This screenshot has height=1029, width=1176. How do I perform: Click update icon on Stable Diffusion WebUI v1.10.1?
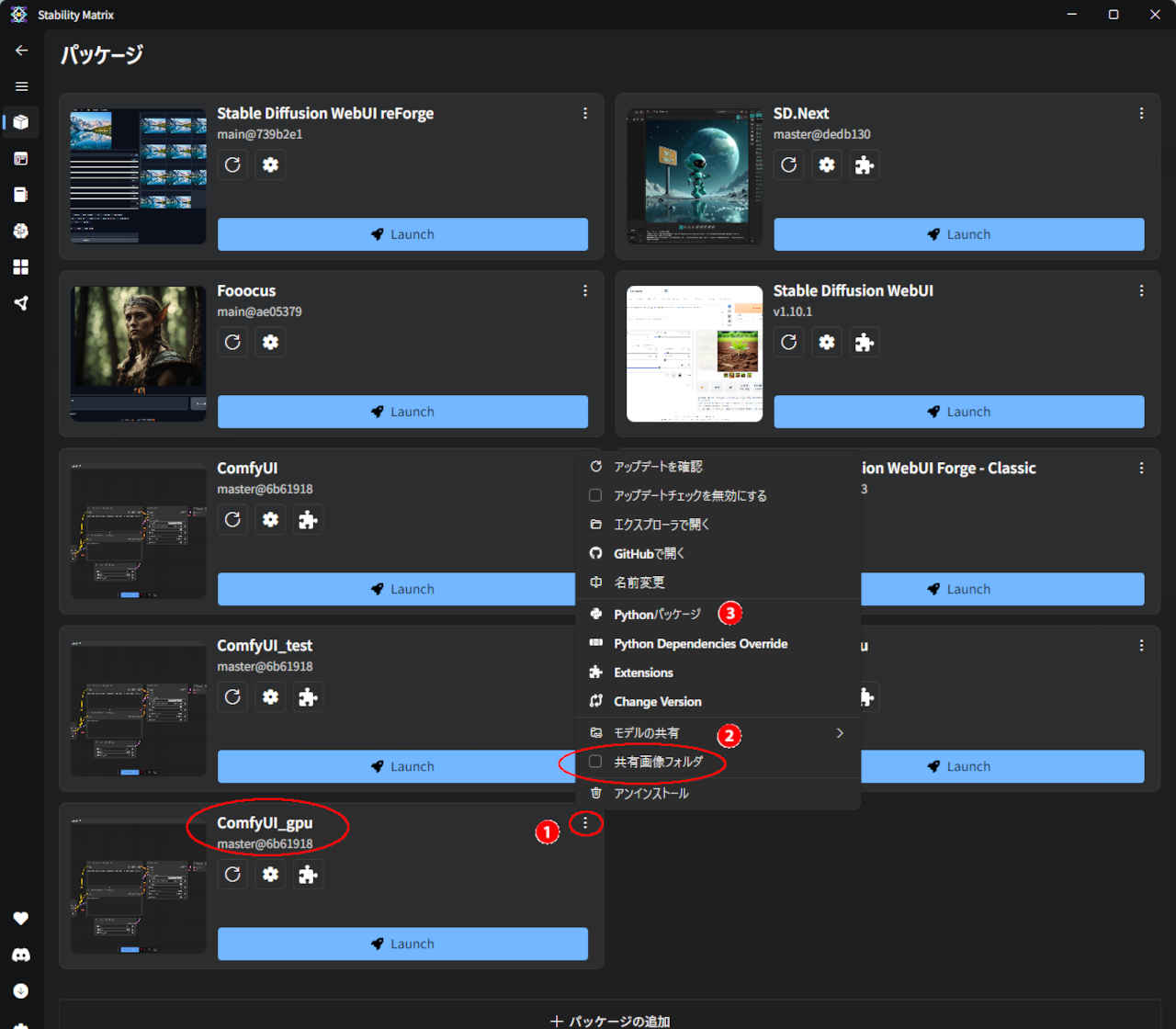789,342
